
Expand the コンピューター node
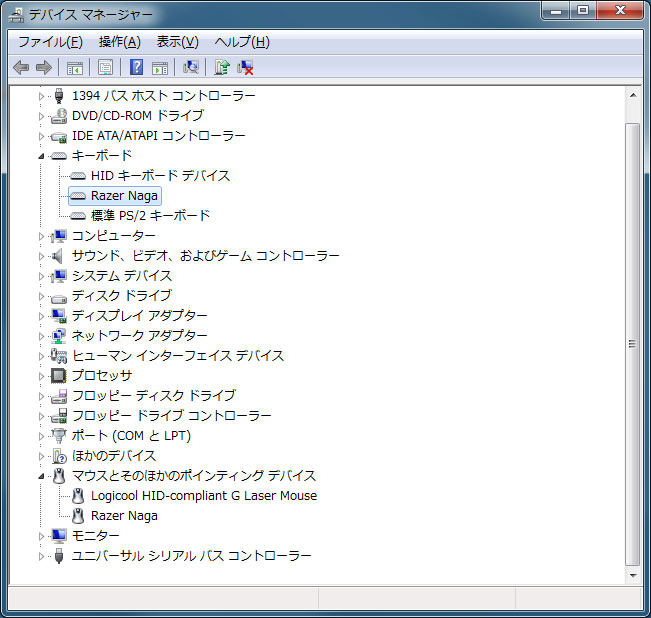41,236
